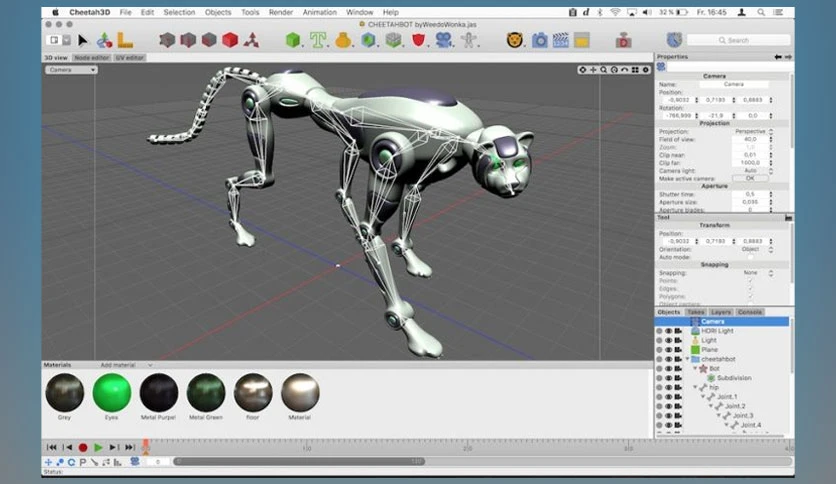Image resolution: width=836 pixels, height=484 pixels.
Task: Click the orange timeline playhead marker
Action: click(x=145, y=447)
